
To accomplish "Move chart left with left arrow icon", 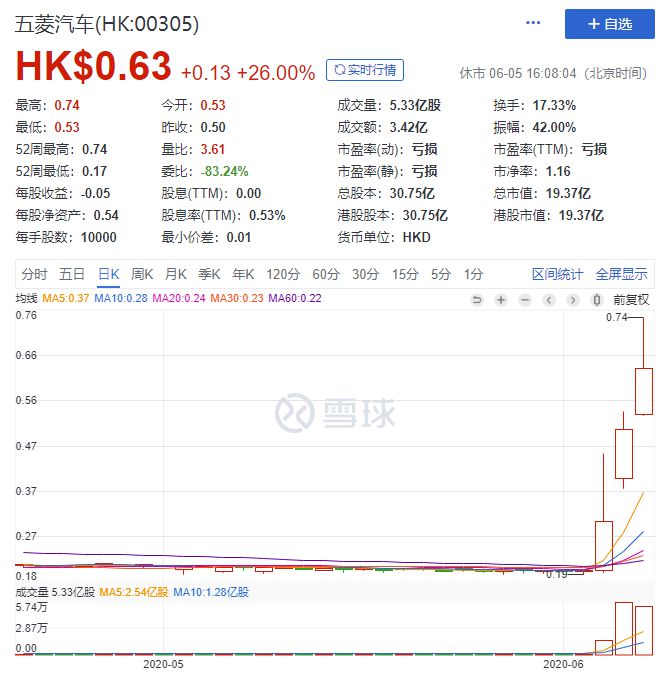I will [x=549, y=300].
